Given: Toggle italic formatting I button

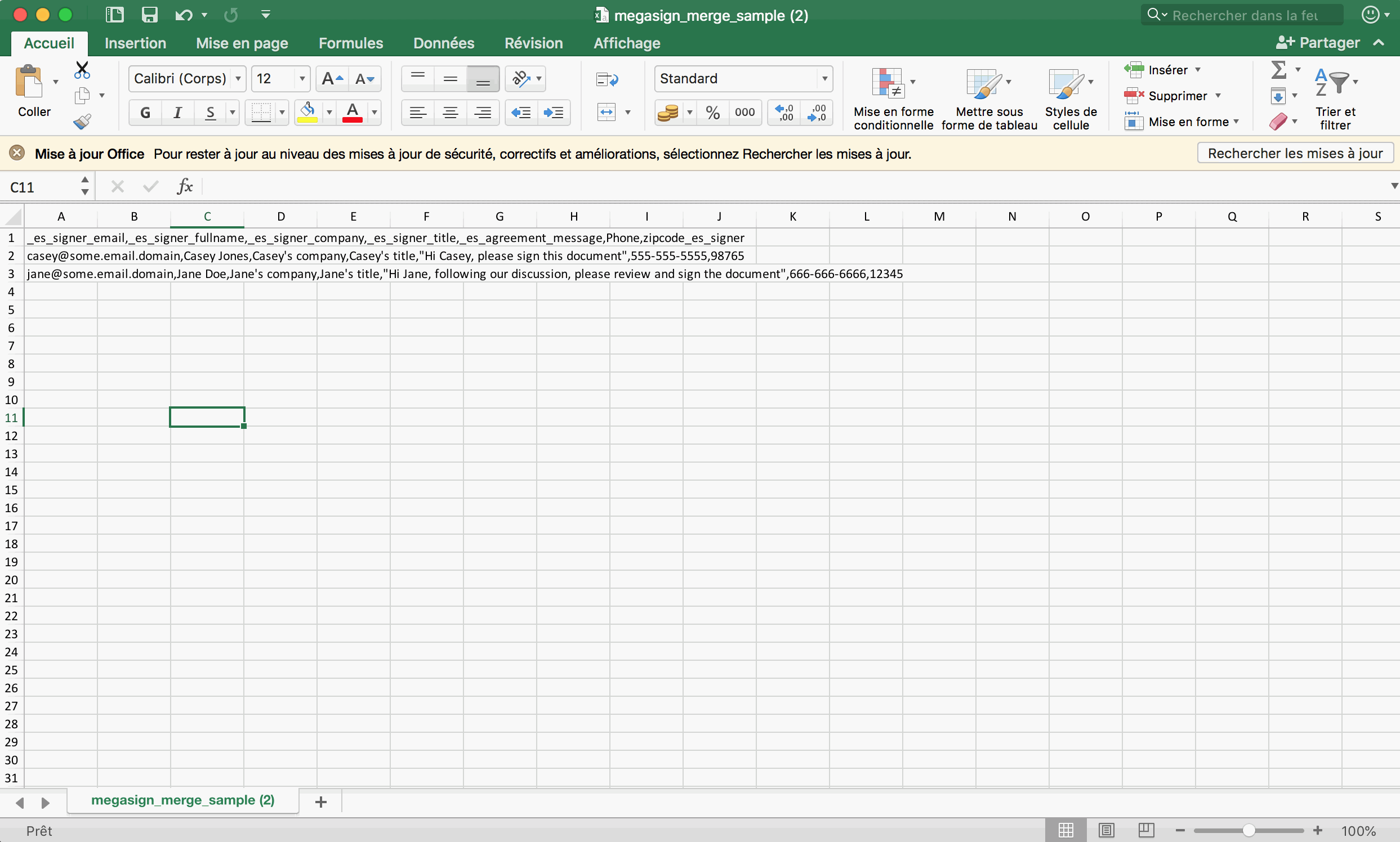Looking at the screenshot, I should tap(178, 113).
